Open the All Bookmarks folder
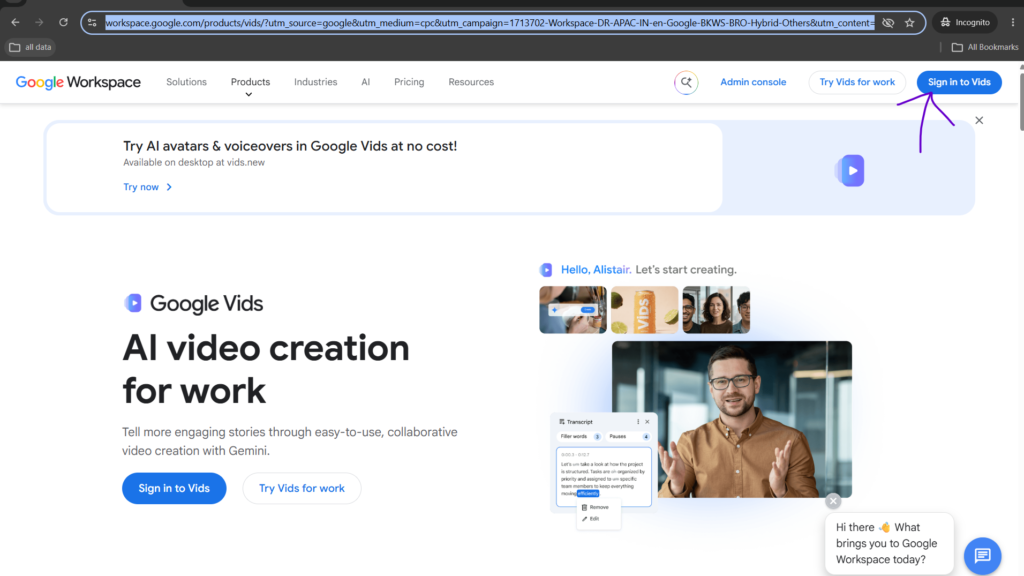The height and width of the screenshot is (576, 1024). pyautogui.click(x=985, y=47)
